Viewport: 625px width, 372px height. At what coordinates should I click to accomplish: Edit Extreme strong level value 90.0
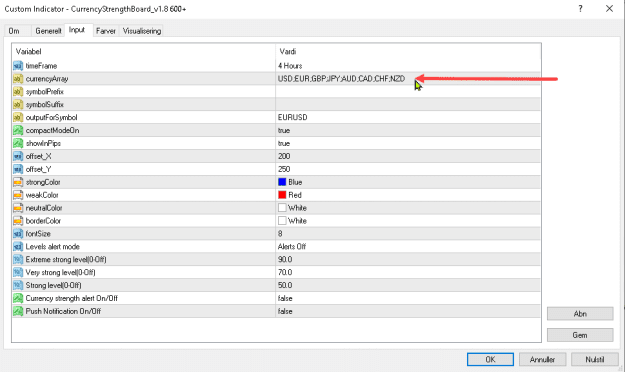408,260
